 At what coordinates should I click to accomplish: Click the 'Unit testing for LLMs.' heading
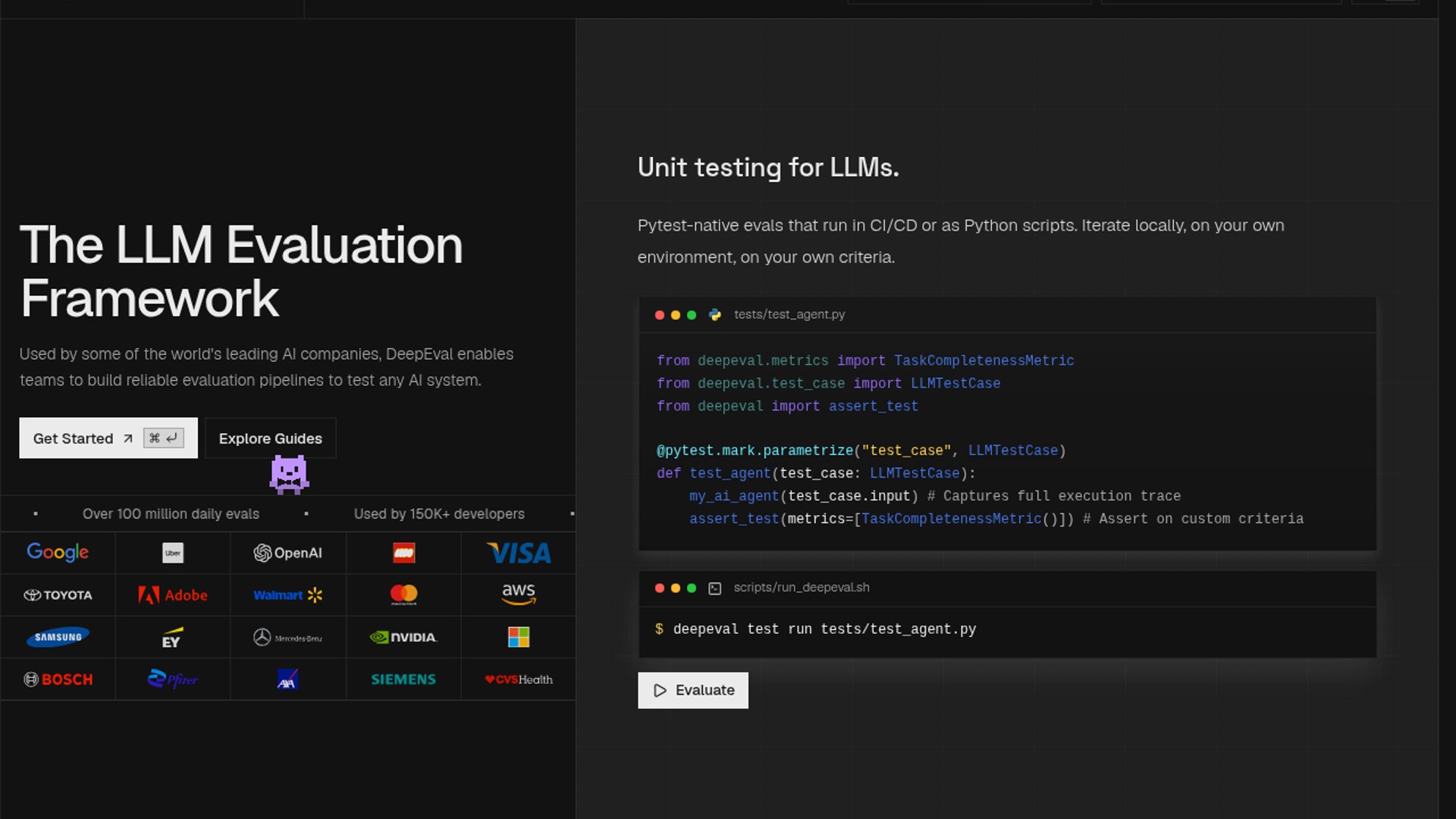click(x=768, y=168)
